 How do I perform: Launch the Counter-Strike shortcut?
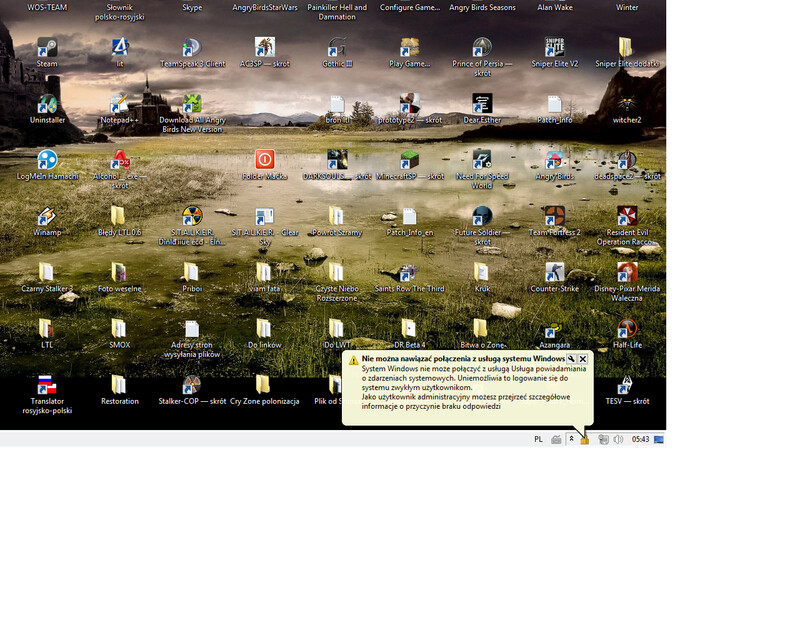554,272
